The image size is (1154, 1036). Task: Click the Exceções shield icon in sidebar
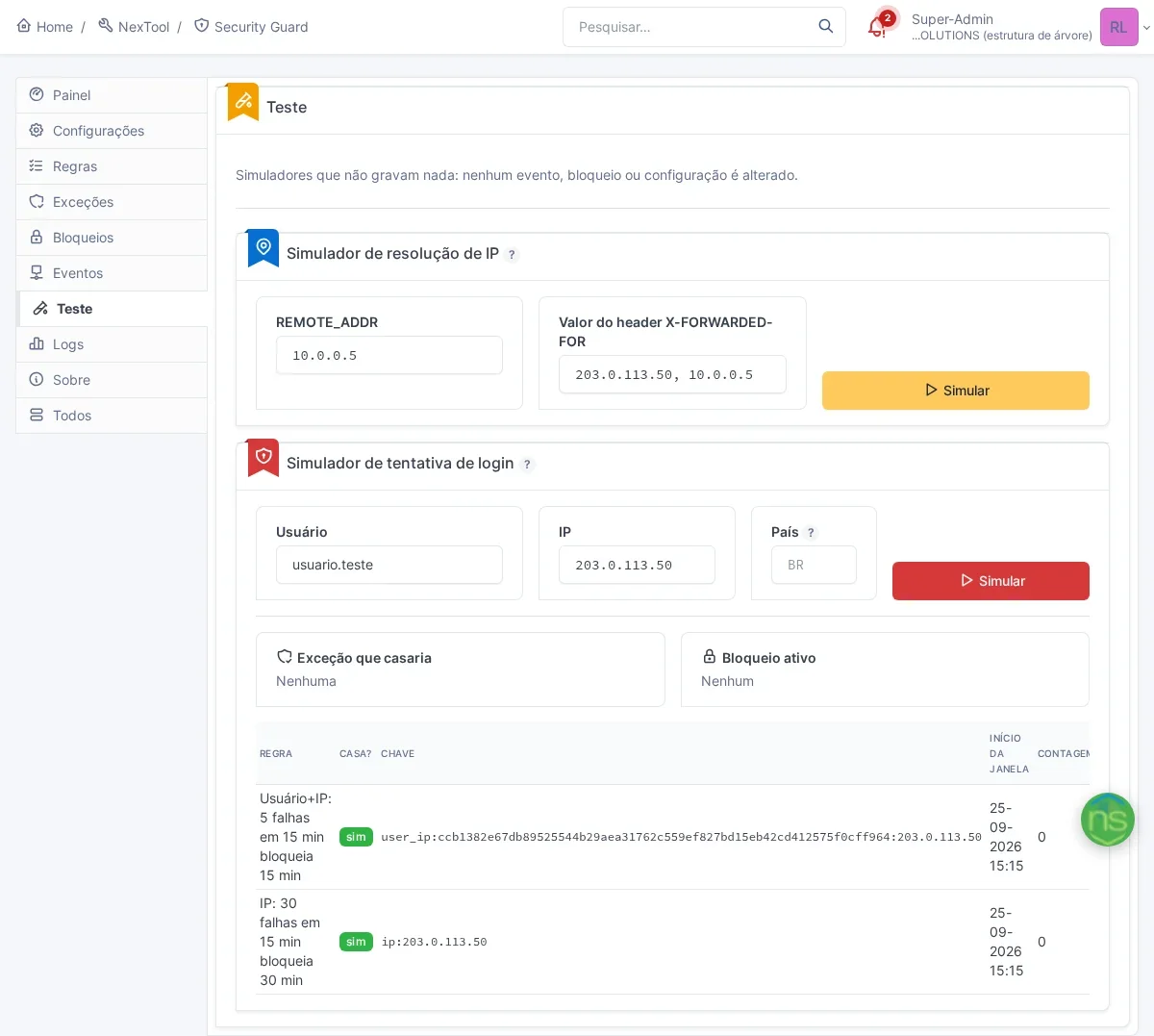37,201
